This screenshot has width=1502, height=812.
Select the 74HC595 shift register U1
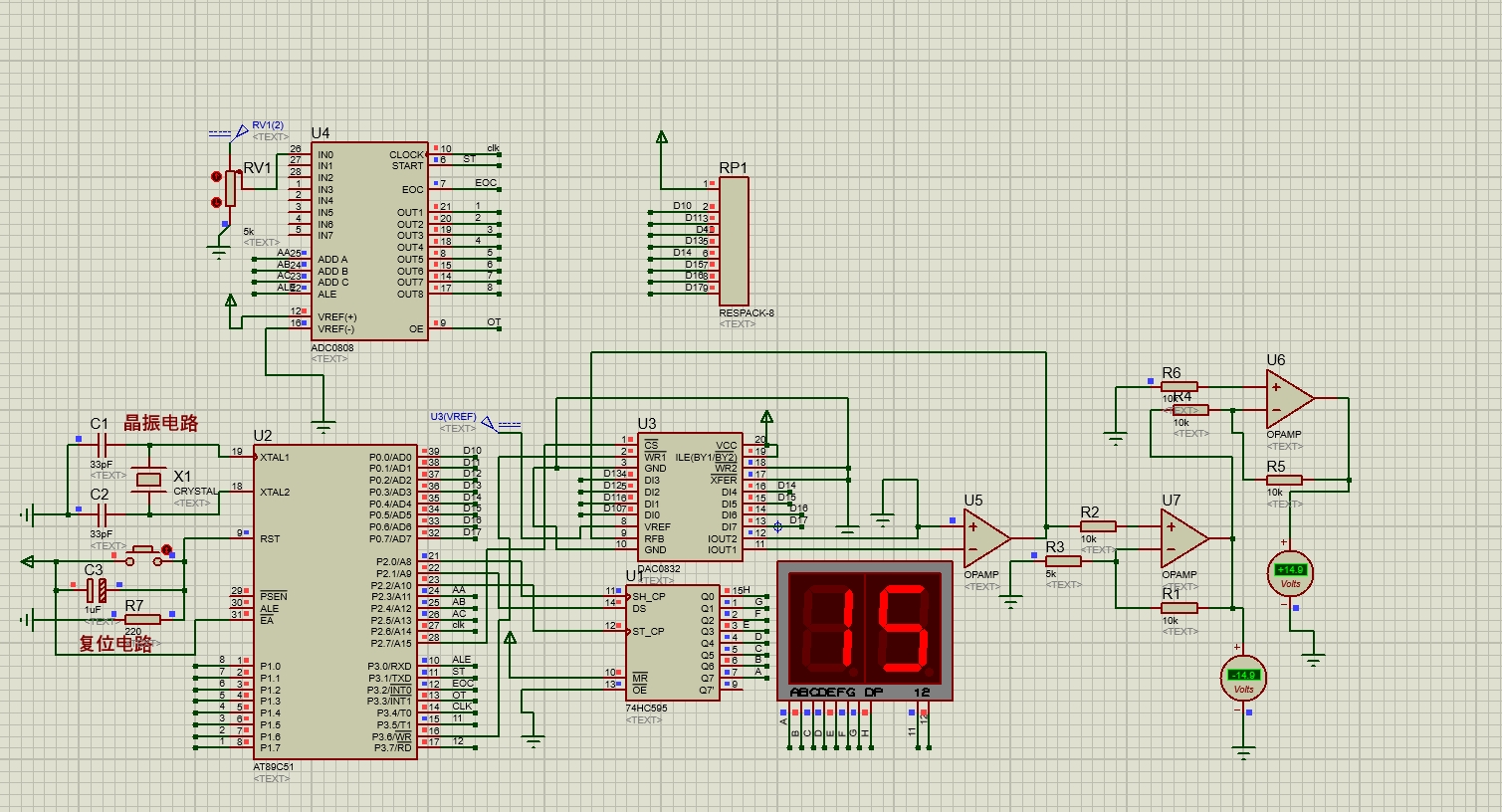tap(673, 643)
